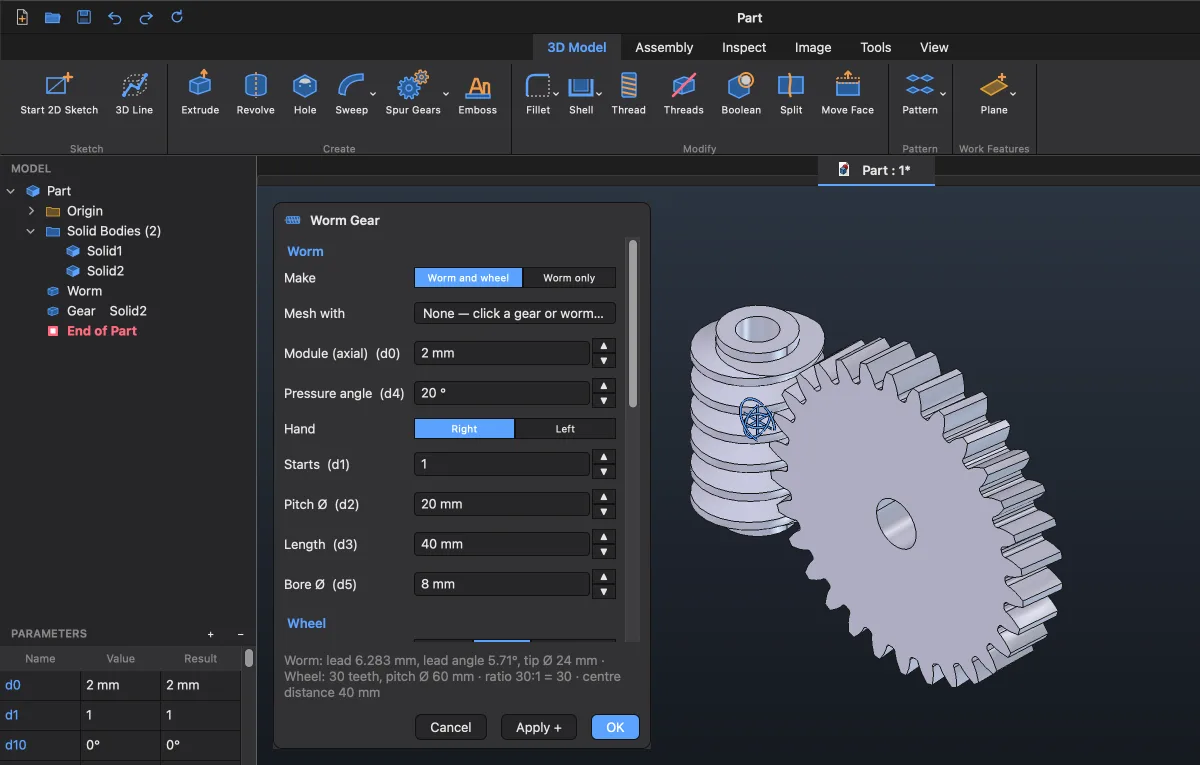Set Hand to Left
The image size is (1200, 765).
566,429
